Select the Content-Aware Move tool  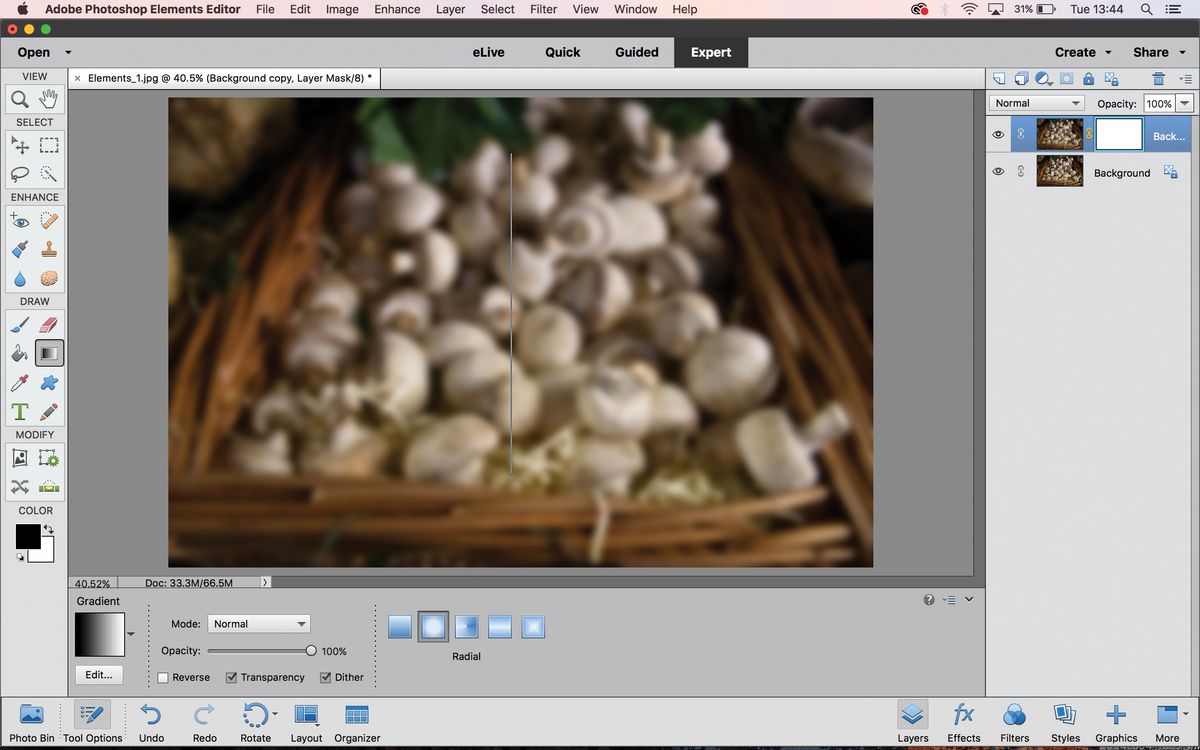[20, 487]
